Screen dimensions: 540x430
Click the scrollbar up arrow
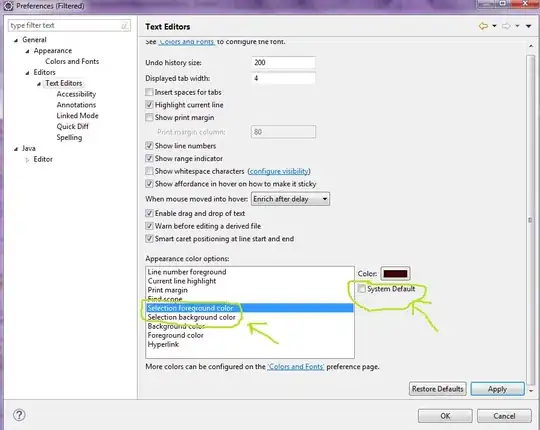[x=530, y=46]
